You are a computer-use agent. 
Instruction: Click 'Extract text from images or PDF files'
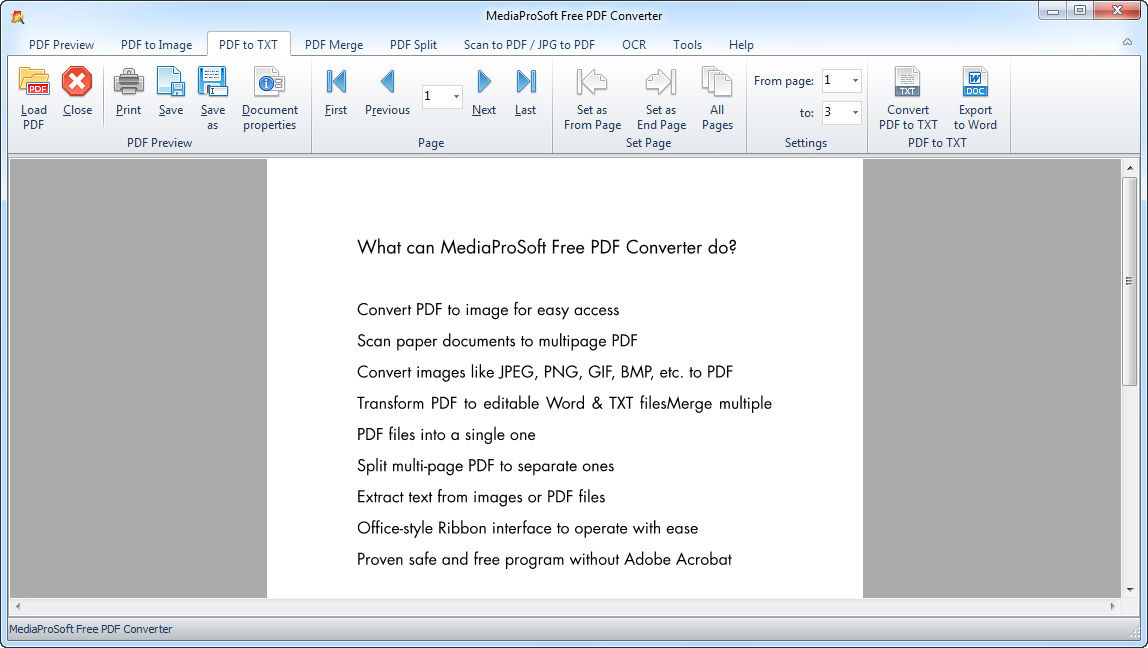[481, 497]
